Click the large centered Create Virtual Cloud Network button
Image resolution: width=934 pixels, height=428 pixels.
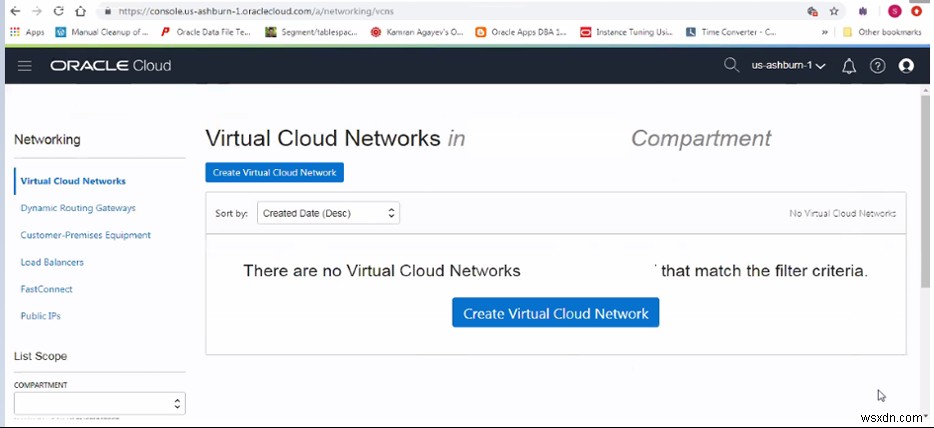(556, 313)
